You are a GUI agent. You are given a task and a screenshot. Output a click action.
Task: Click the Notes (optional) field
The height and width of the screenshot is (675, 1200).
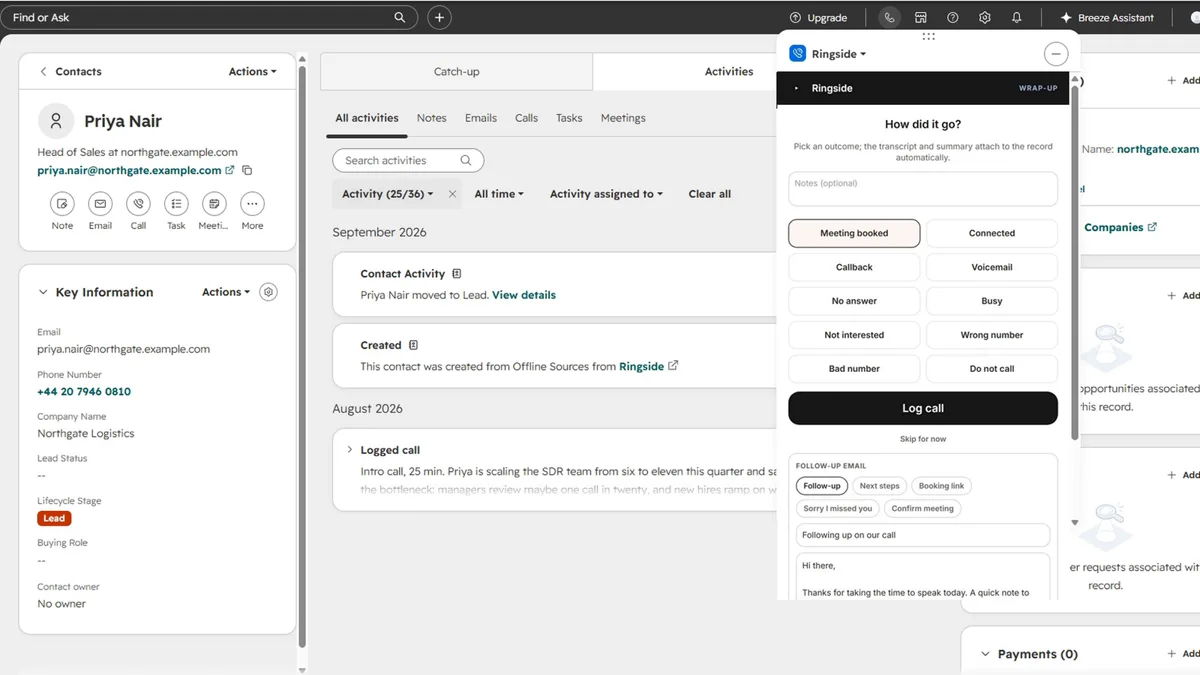[923, 189]
